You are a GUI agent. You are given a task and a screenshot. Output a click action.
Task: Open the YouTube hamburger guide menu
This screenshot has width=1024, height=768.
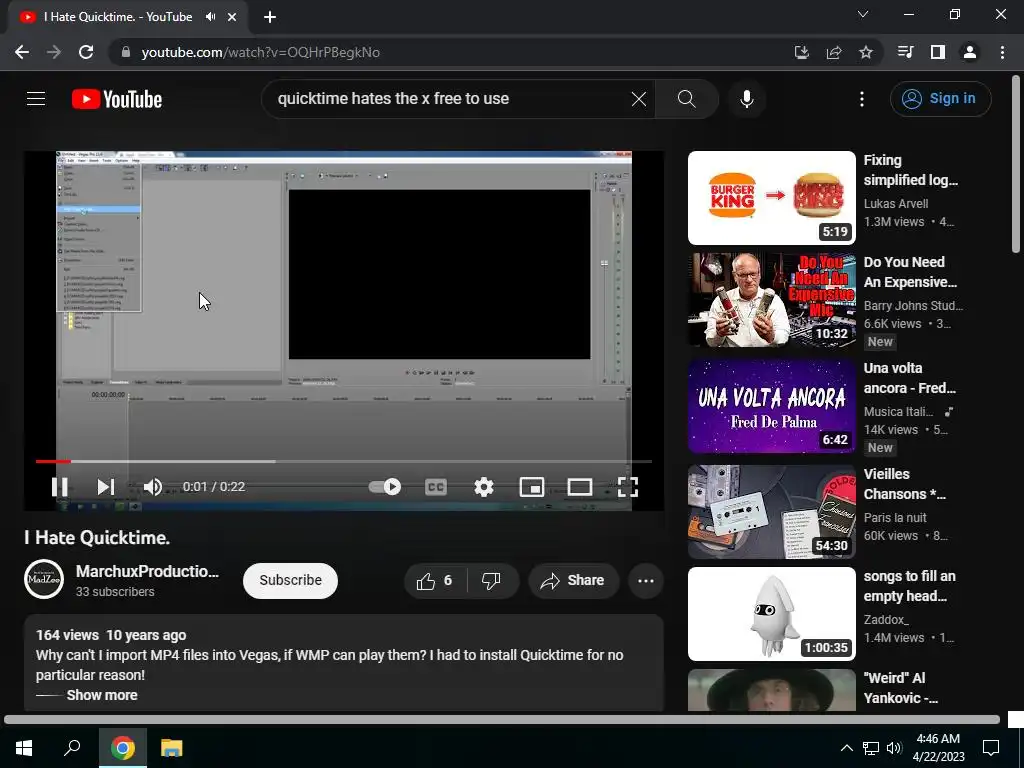click(x=36, y=99)
